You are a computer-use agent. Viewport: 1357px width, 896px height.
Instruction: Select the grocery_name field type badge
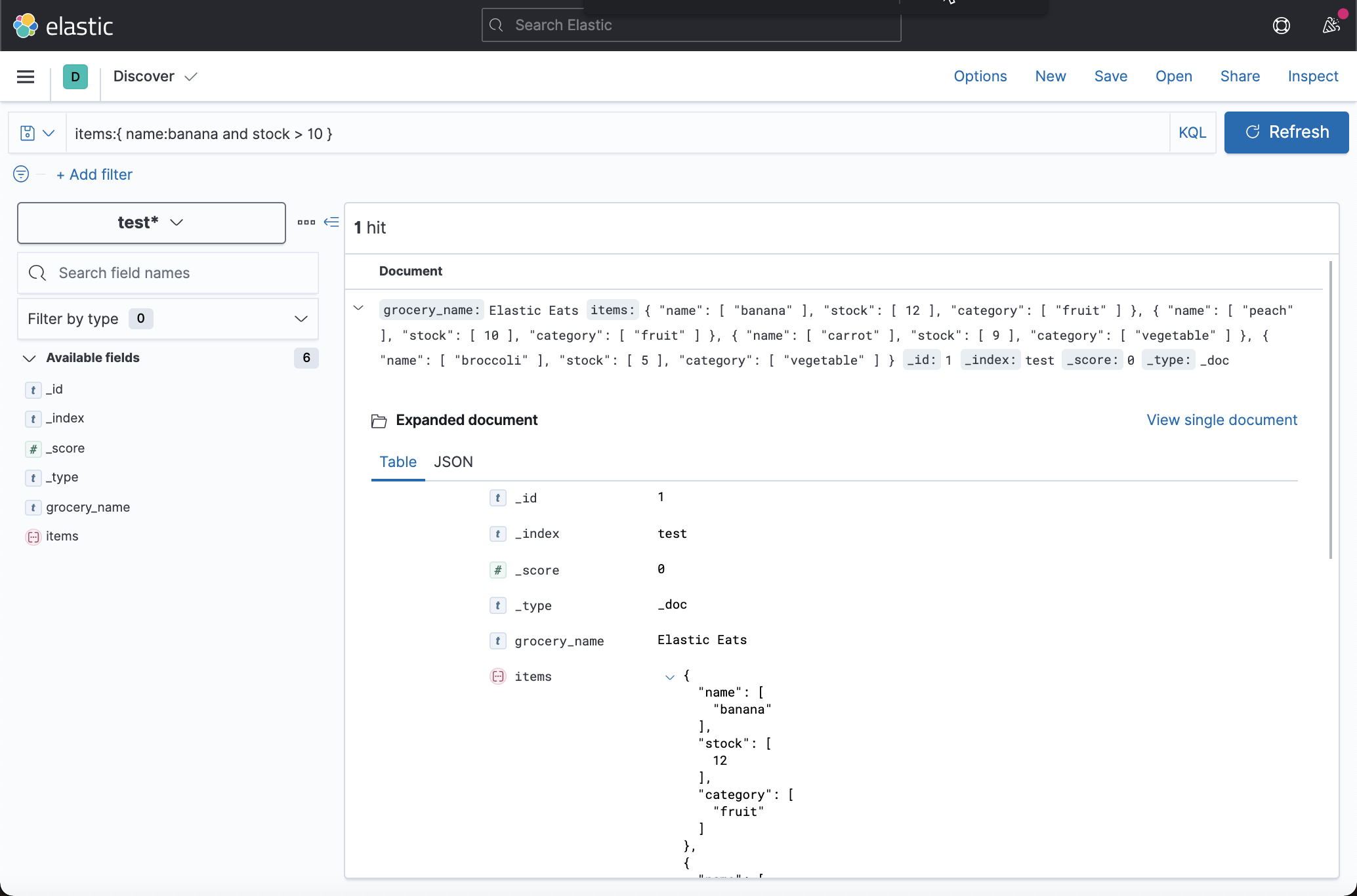(x=33, y=507)
